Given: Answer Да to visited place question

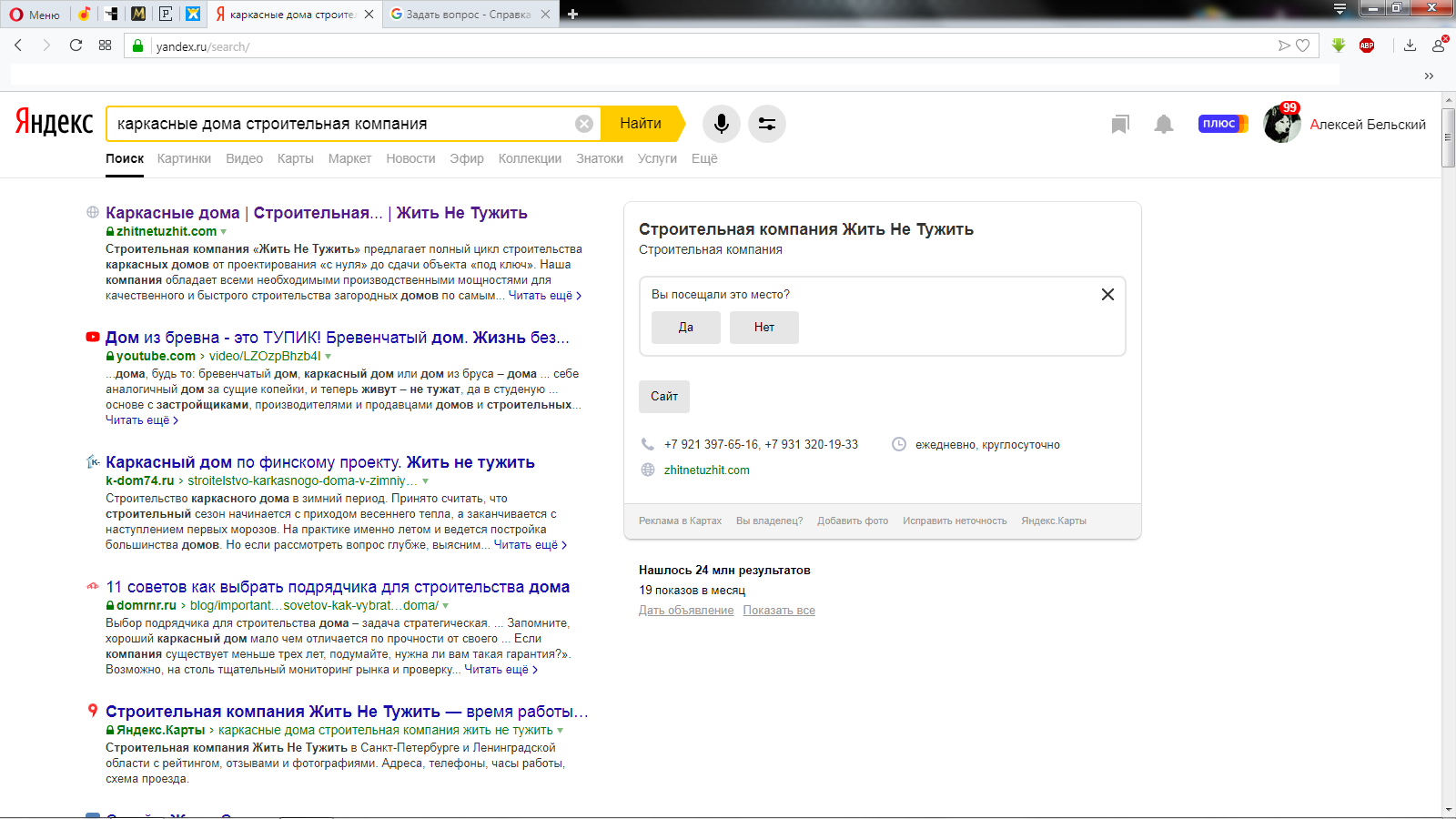Looking at the screenshot, I should tap(686, 328).
